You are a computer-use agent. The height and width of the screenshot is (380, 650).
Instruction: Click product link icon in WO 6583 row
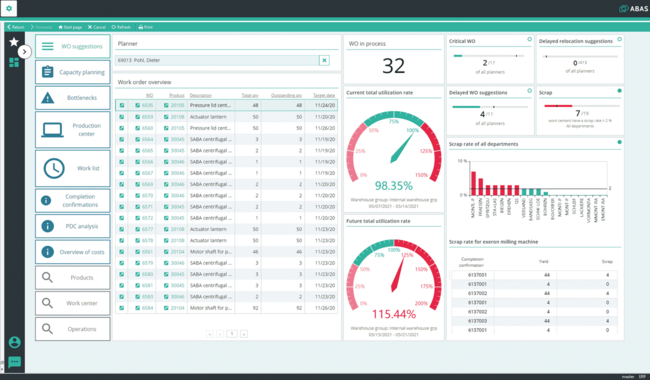click(166, 297)
